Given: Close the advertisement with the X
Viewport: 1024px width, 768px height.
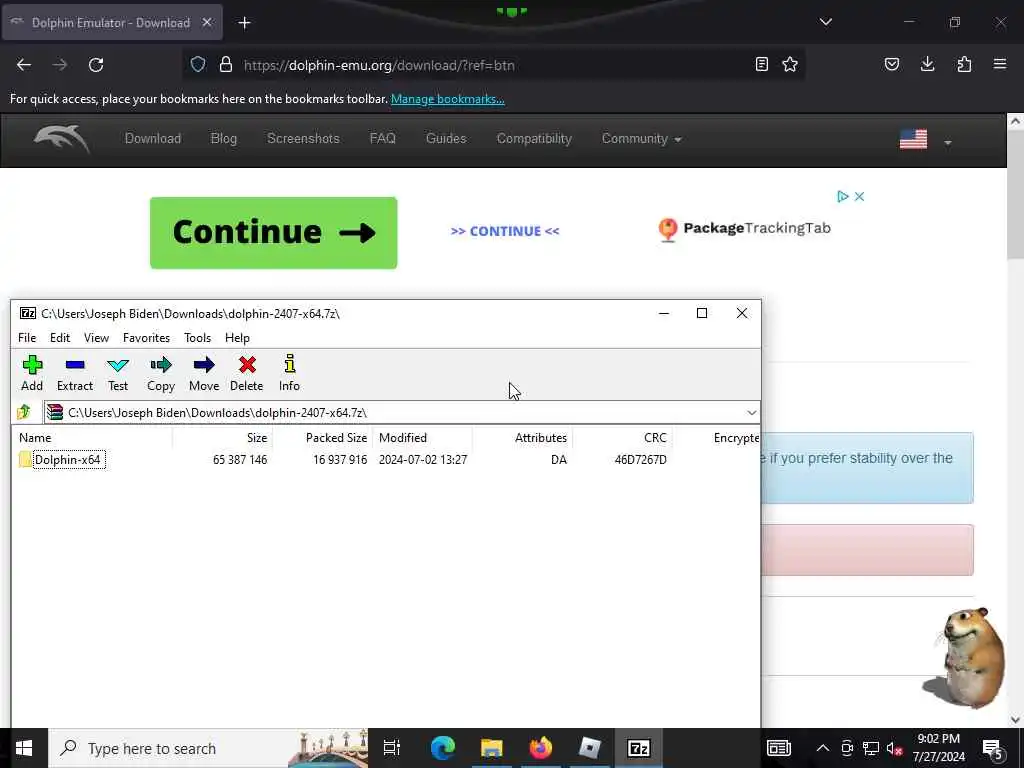Looking at the screenshot, I should click(859, 197).
